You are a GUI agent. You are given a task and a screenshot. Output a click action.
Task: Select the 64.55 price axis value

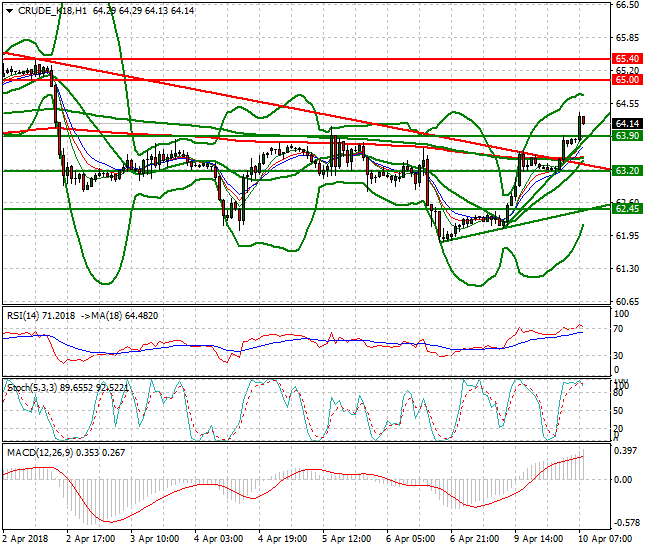click(627, 104)
